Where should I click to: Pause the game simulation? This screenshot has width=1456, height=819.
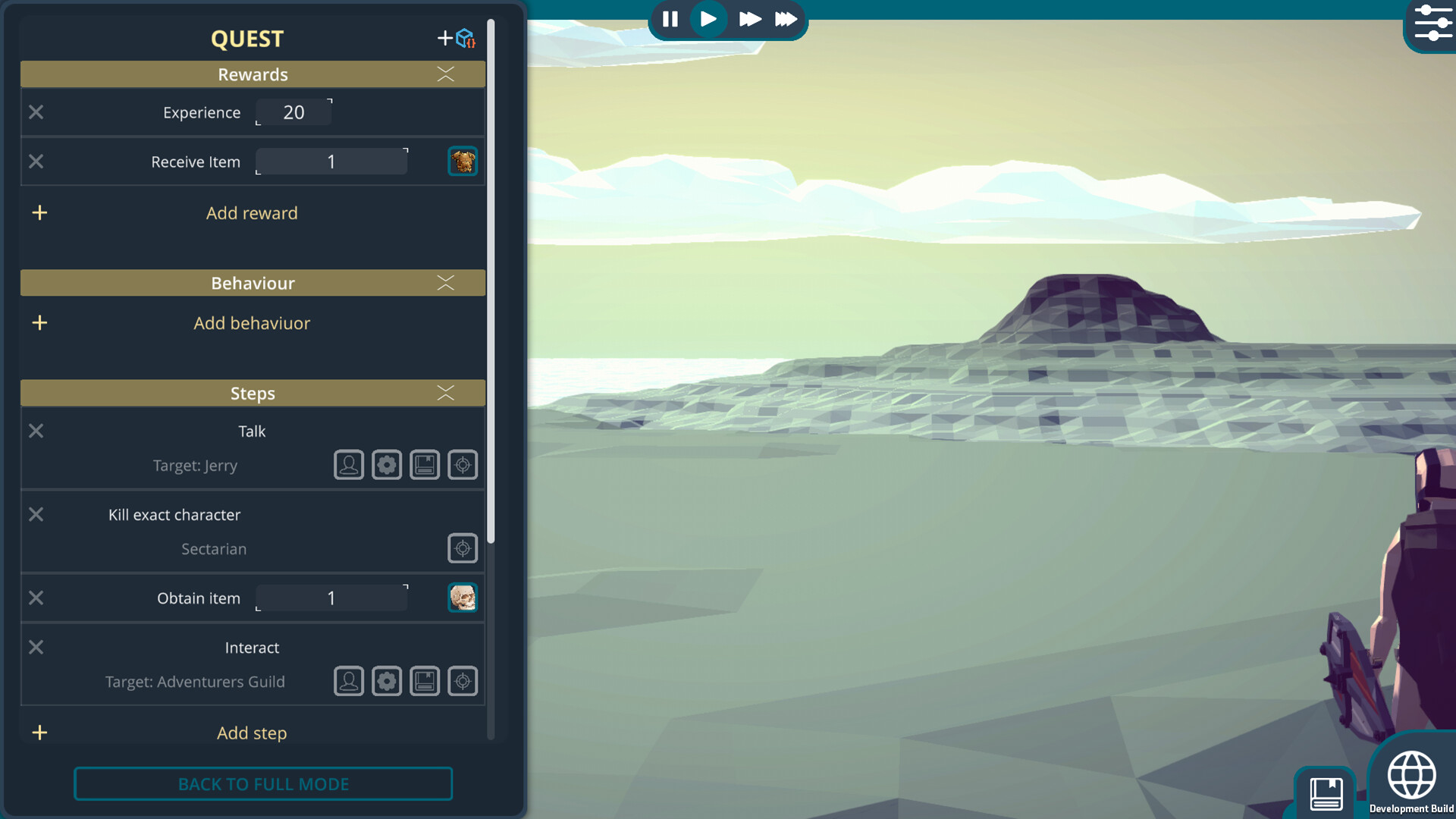click(x=670, y=19)
